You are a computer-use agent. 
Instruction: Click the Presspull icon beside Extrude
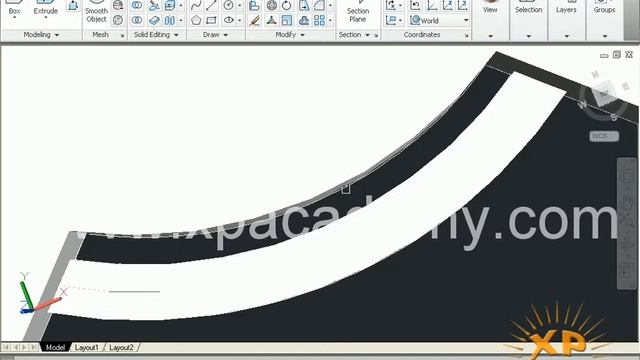tap(73, 6)
